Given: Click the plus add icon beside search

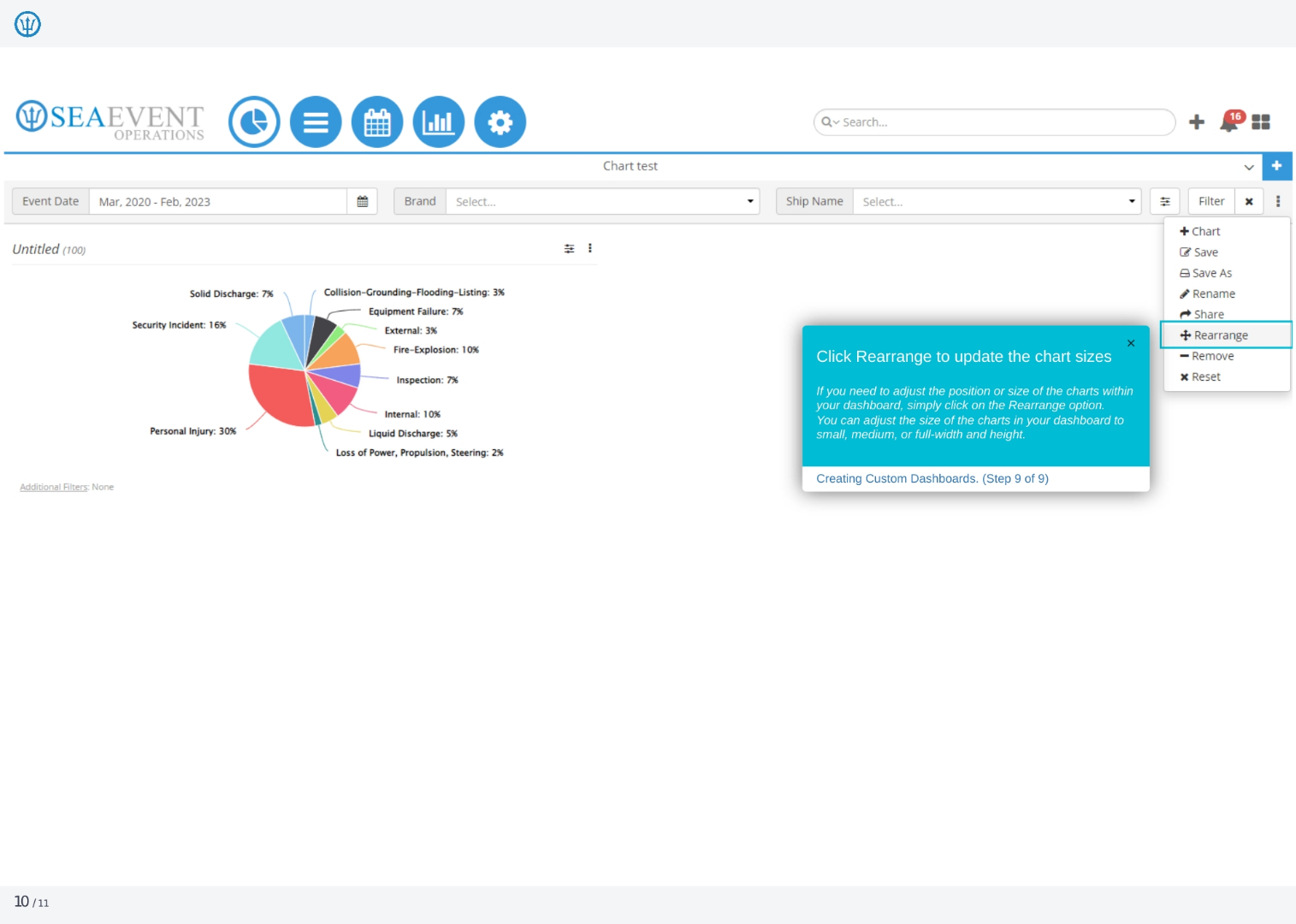Looking at the screenshot, I should 1197,122.
